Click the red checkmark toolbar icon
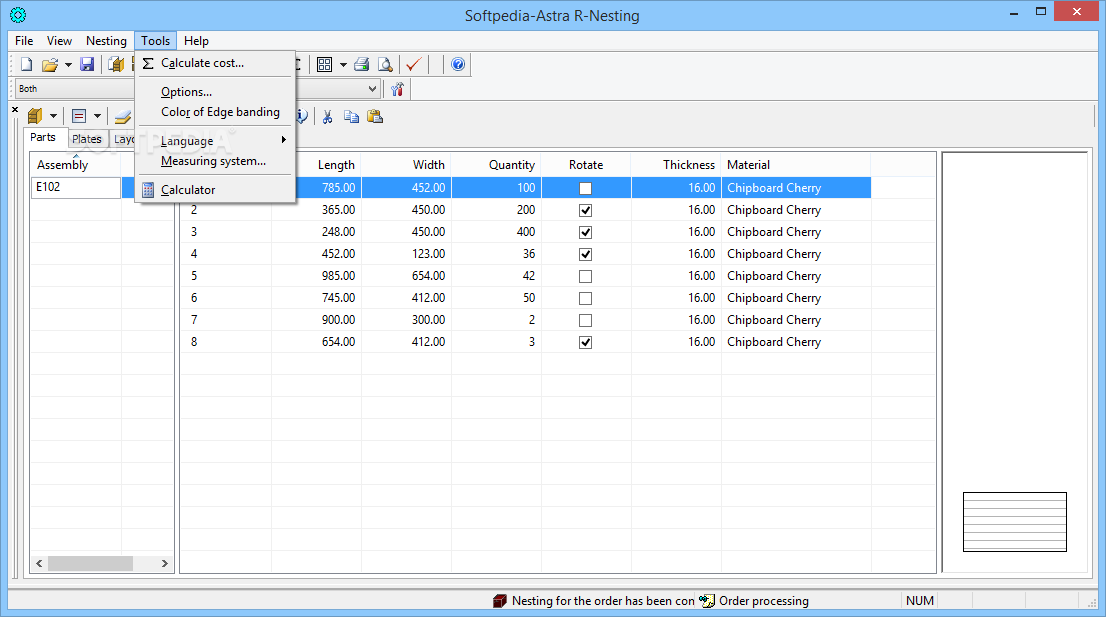This screenshot has width=1106, height=617. click(414, 64)
